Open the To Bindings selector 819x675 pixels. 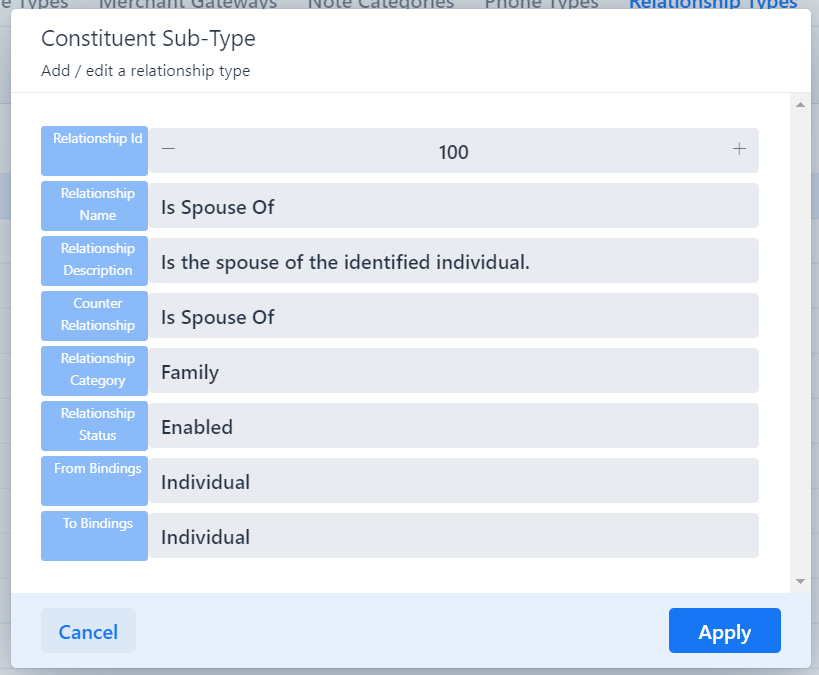click(453, 537)
